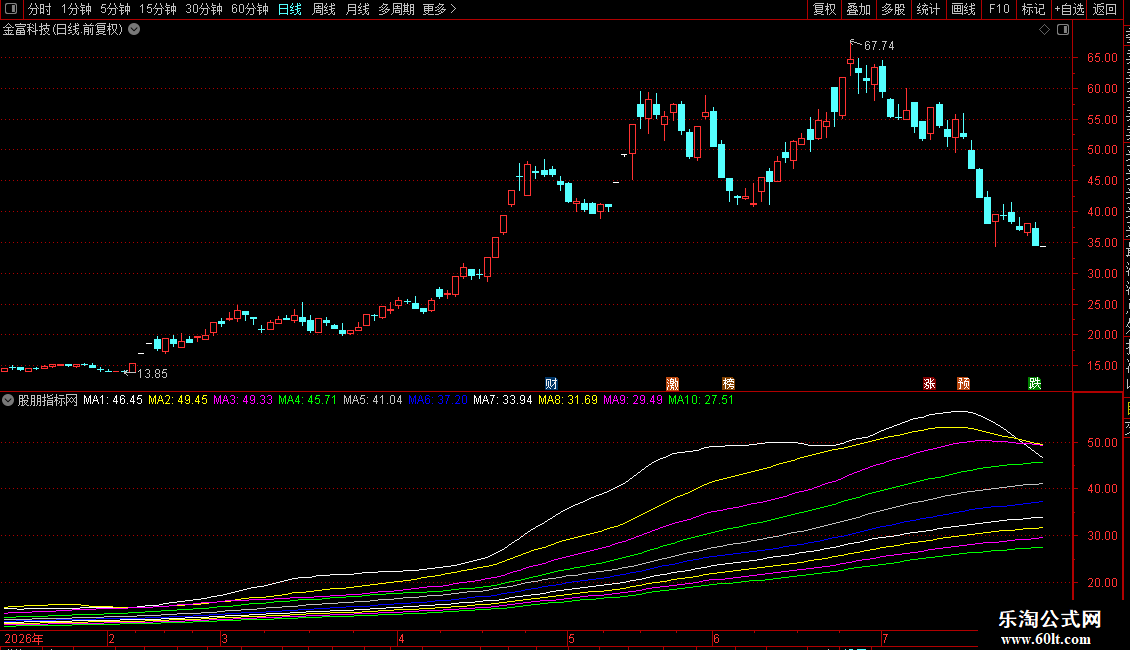The height and width of the screenshot is (650, 1130).
Task: Click 返回 to go back
Action: tap(1104, 9)
